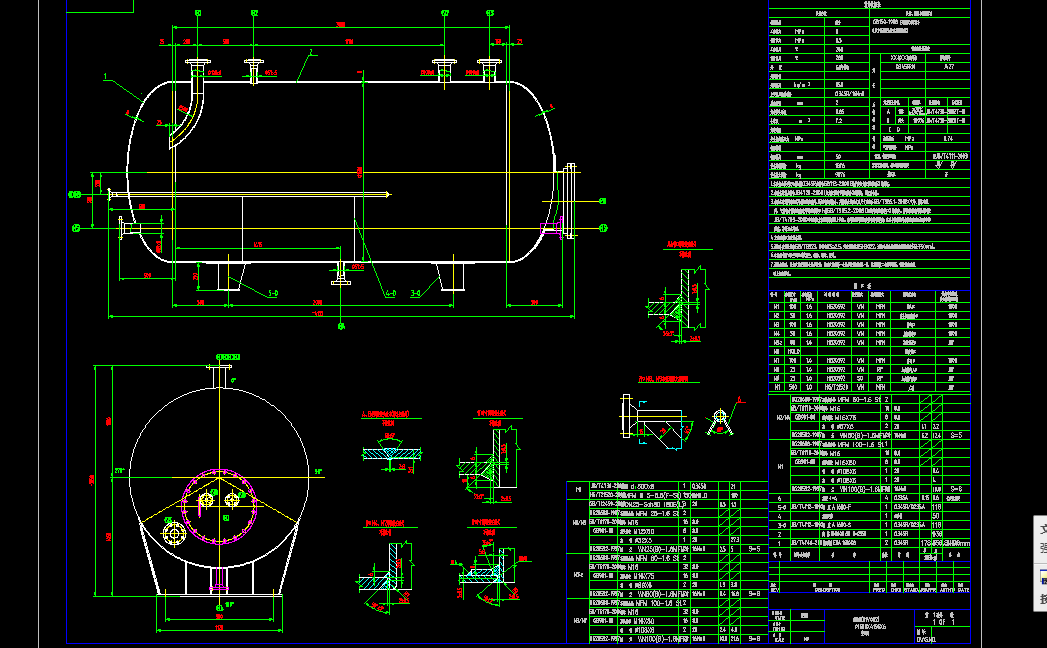
Task: Click the DESCRIPTION label in the revision block
Action: (x=820, y=590)
